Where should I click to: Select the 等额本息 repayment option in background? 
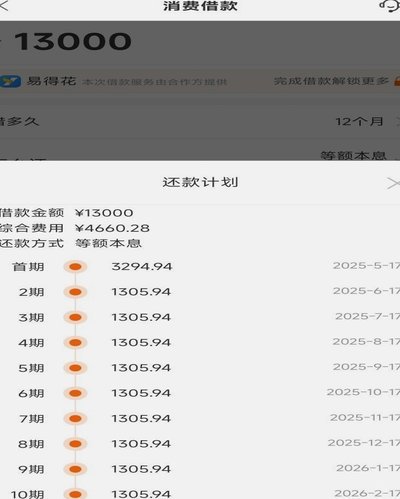[x=353, y=155]
